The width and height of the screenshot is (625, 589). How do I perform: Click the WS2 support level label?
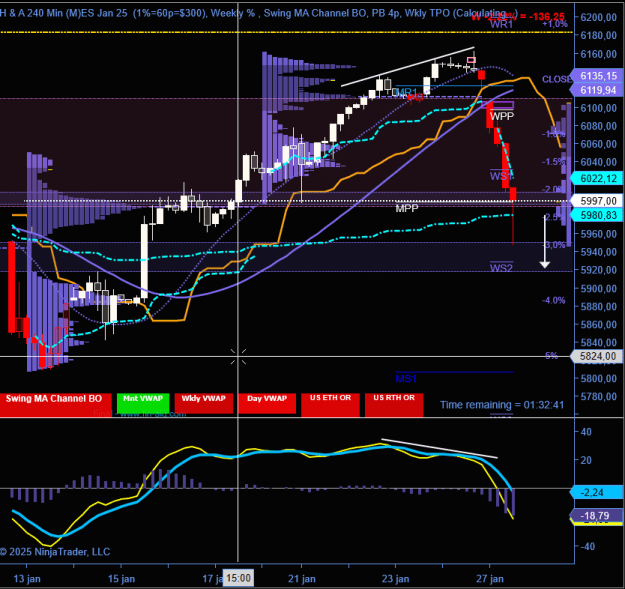point(501,268)
